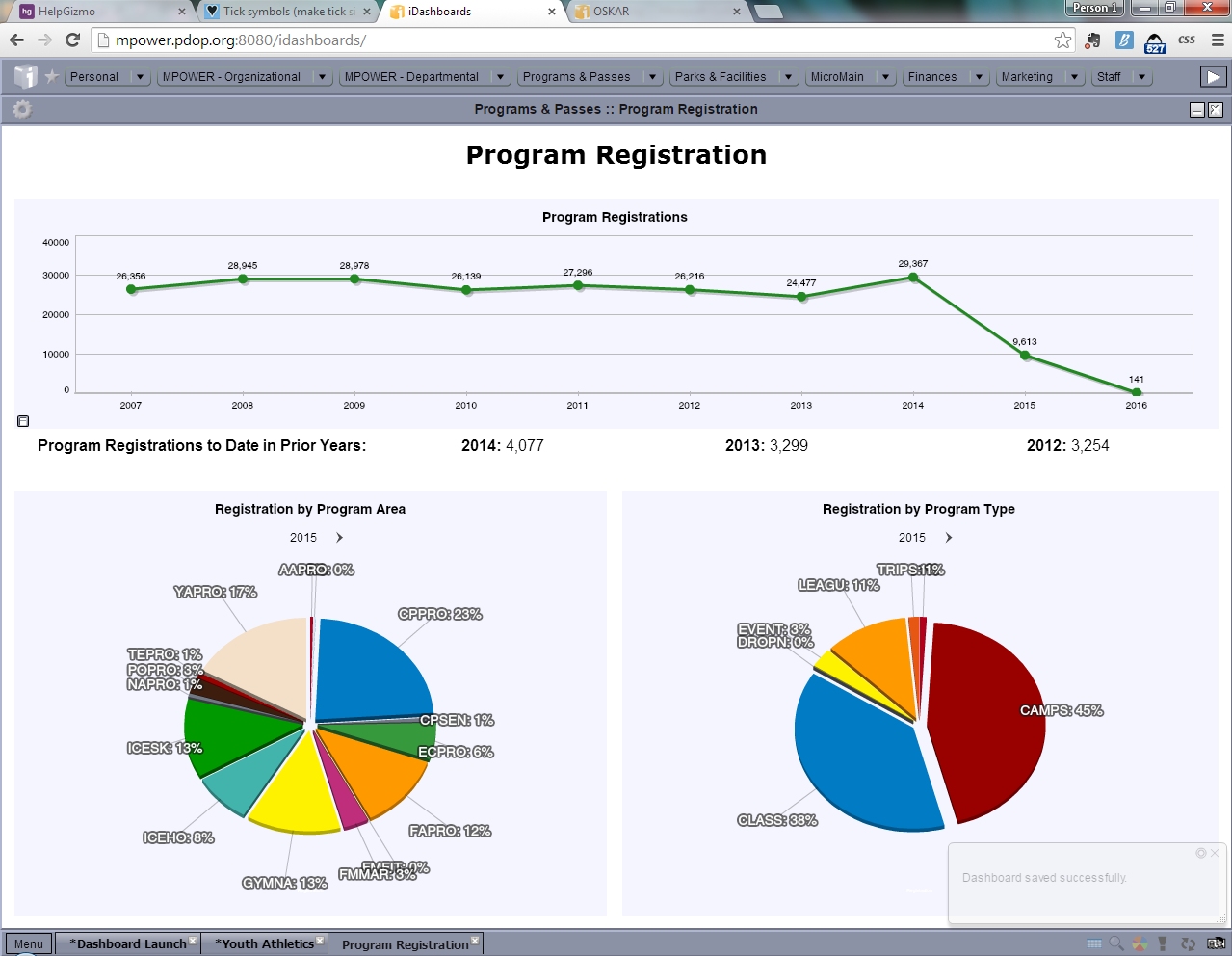Open the Chrome hamburger menu
This screenshot has height=956, width=1232.
tap(1218, 40)
